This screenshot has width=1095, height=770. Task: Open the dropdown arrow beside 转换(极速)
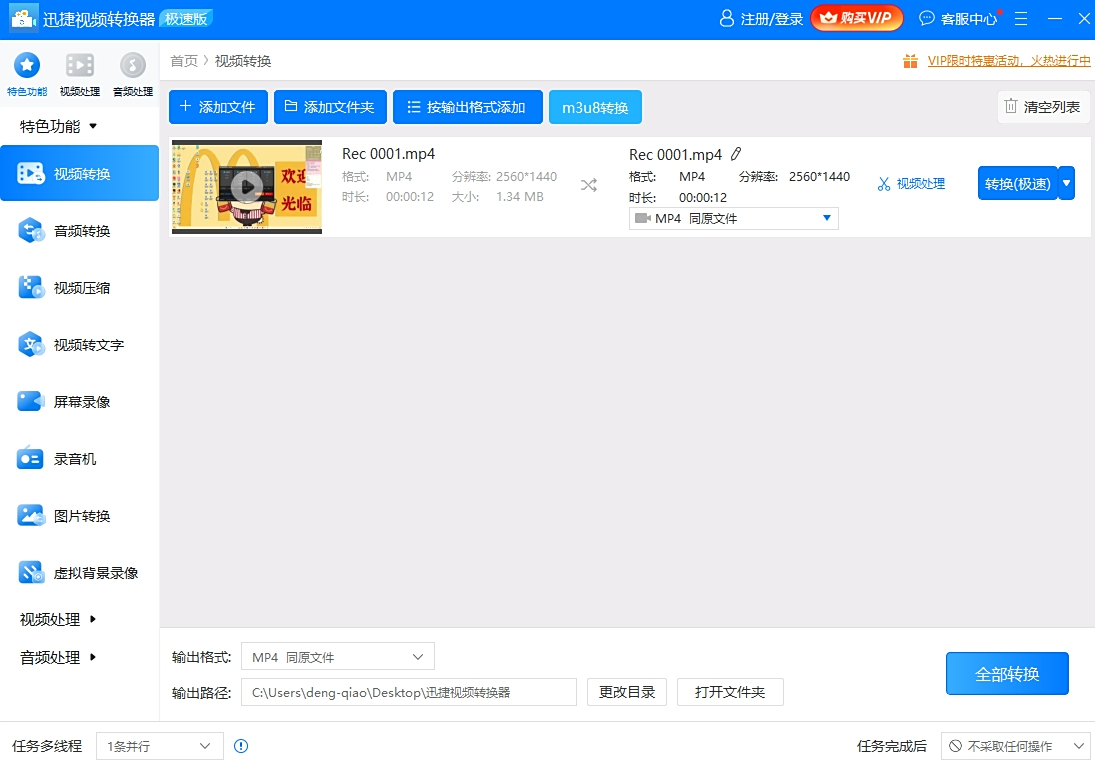pyautogui.click(x=1066, y=184)
